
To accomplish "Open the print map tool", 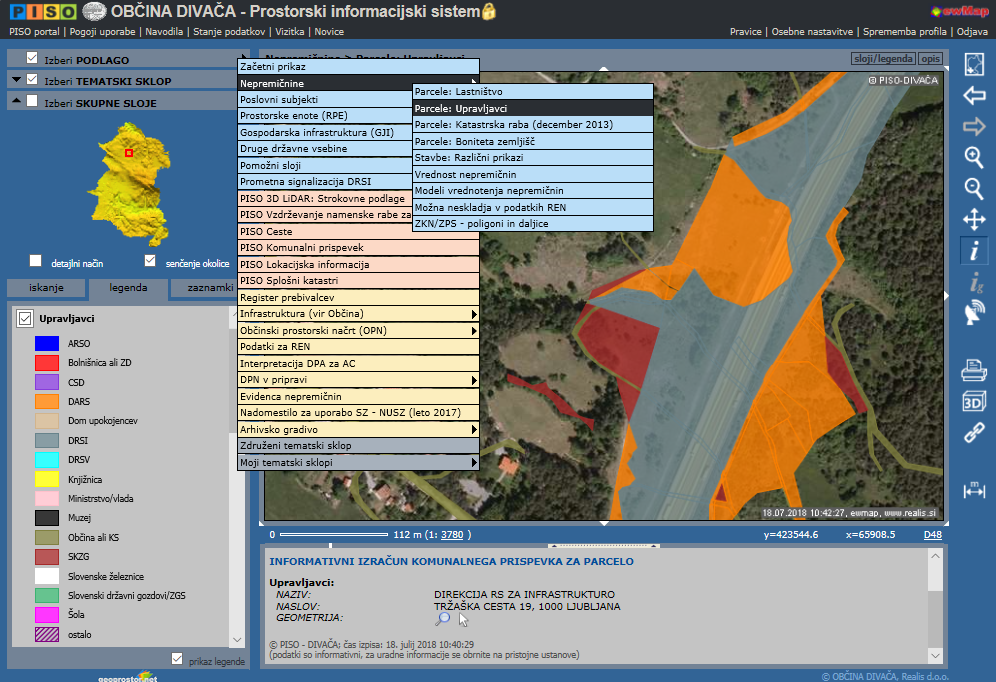I will 974,372.
